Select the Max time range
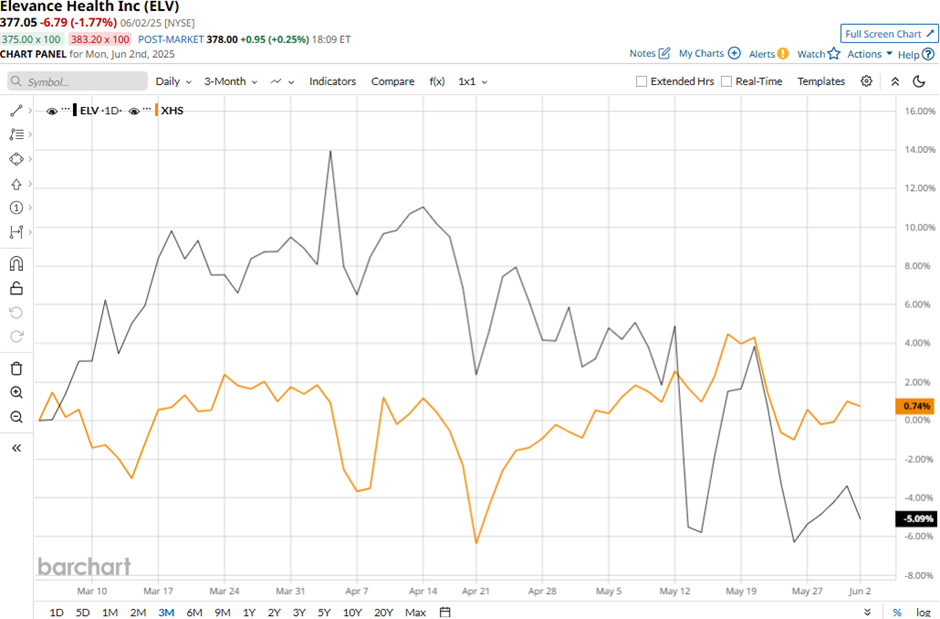 click(415, 612)
